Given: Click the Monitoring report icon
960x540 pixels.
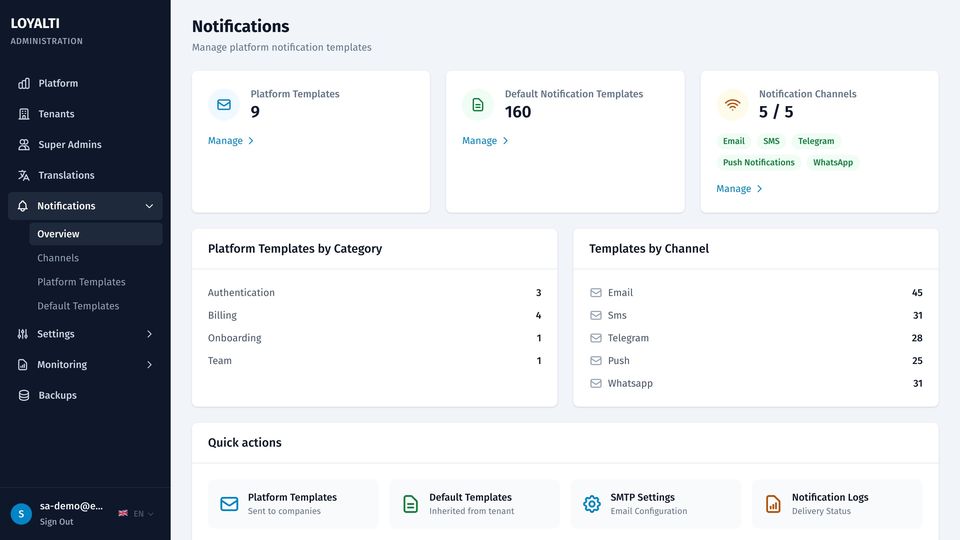Looking at the screenshot, I should coord(23,364).
